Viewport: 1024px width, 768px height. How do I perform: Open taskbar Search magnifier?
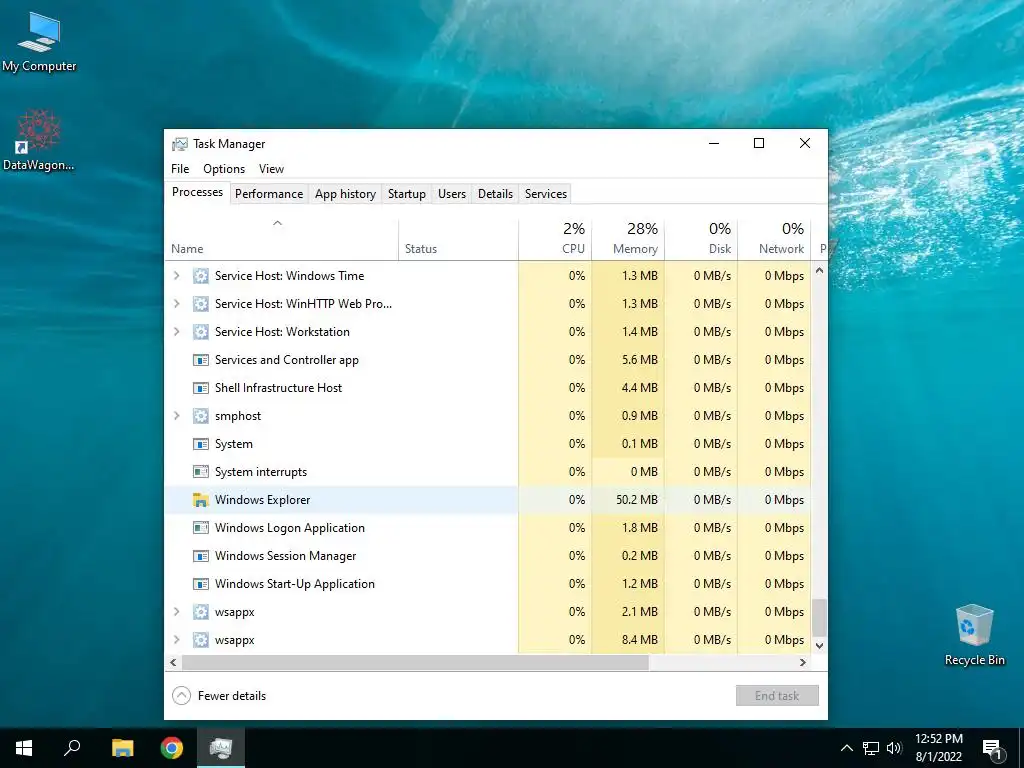[x=72, y=748]
